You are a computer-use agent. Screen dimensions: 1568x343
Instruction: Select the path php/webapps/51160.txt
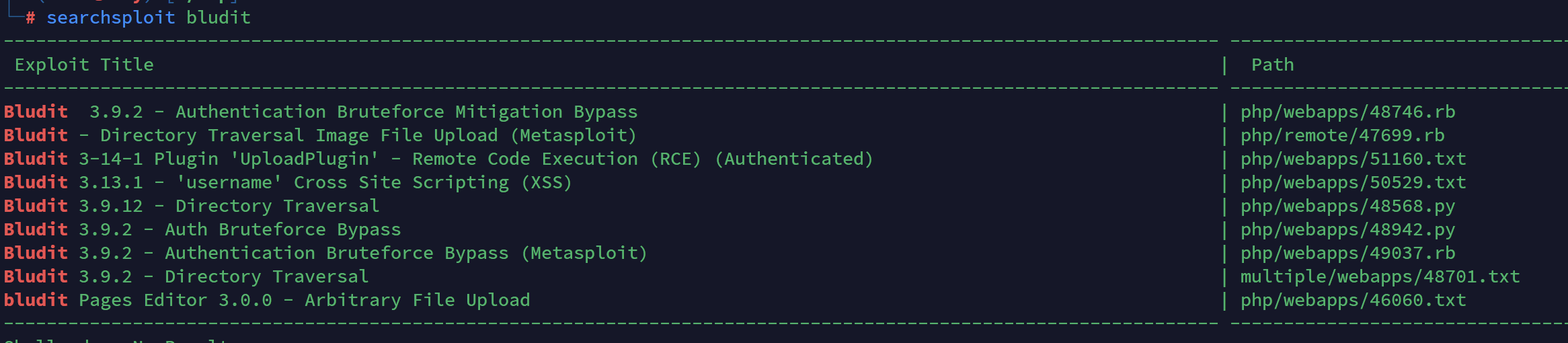point(1353,159)
